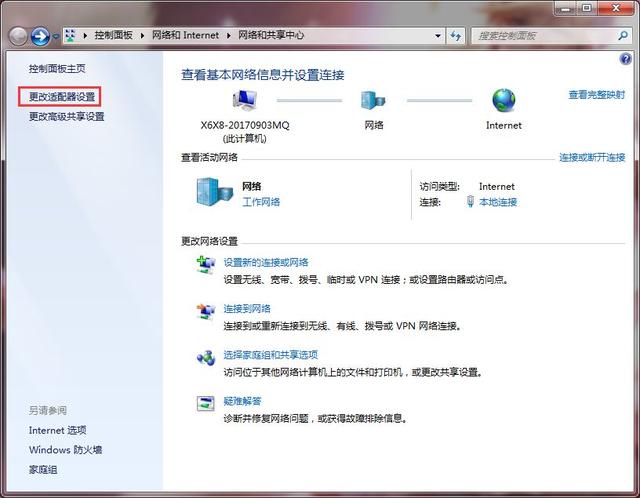Click the adapter icon beside 本地连接
Screen dimensions: 640x498
pyautogui.click(x=470, y=202)
